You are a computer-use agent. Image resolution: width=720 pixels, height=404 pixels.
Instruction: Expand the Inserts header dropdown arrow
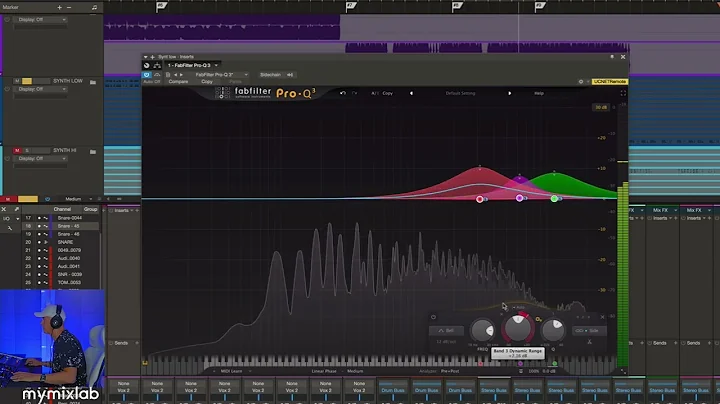(132, 210)
